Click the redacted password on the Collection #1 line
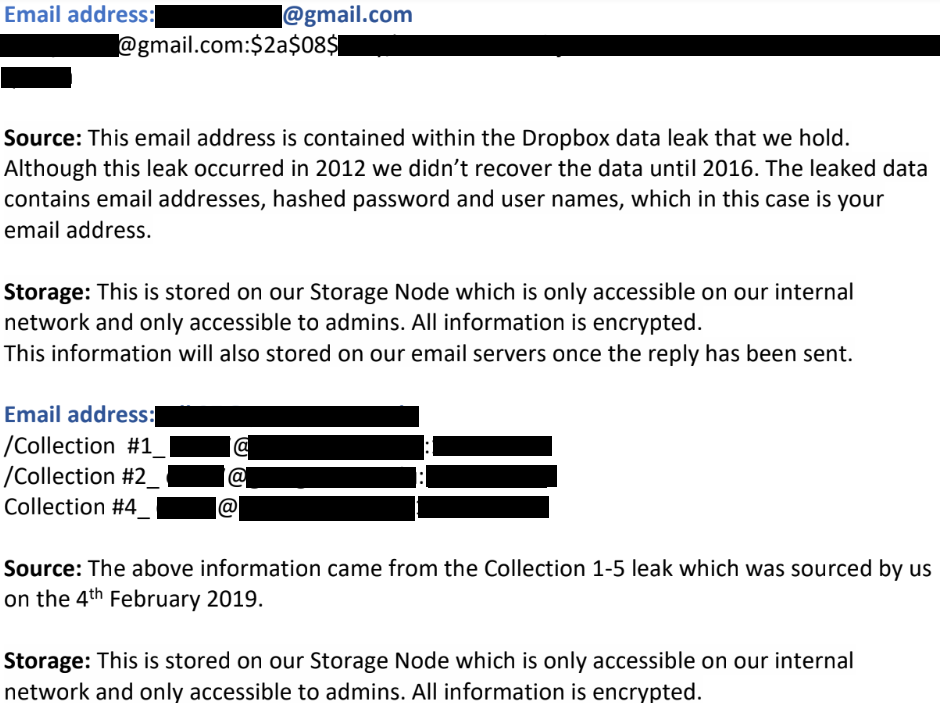Screen dimensions: 940x703 (x=493, y=446)
